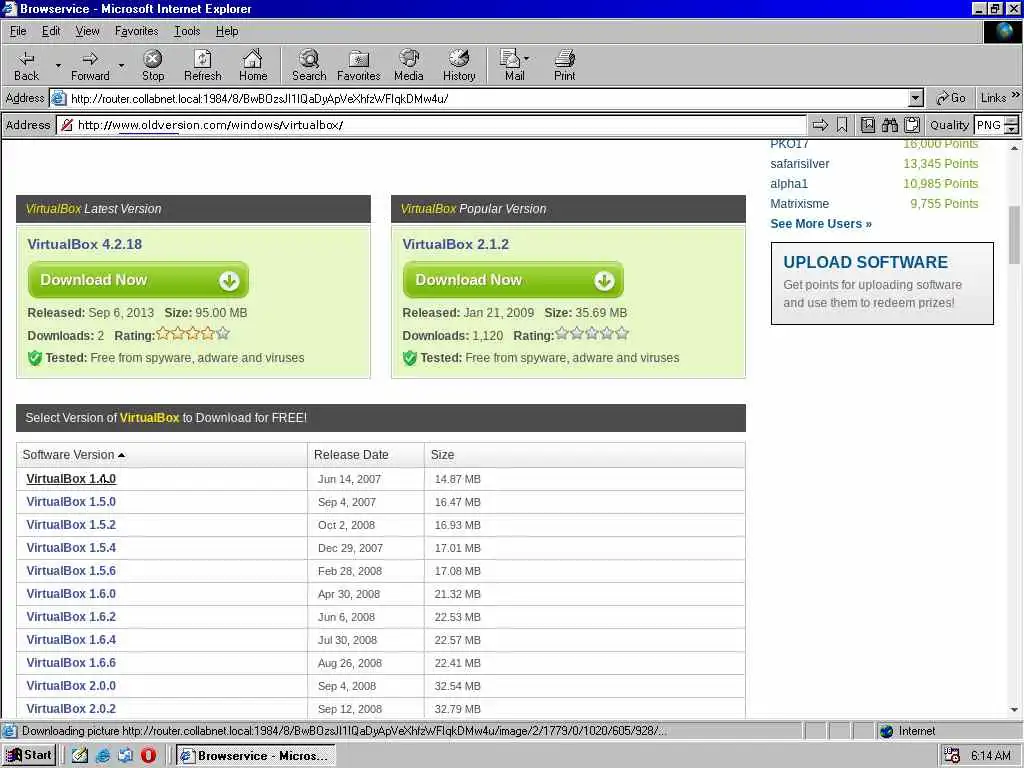Click the page icon in IE address bar
This screenshot has height=768, width=1024.
click(59, 99)
